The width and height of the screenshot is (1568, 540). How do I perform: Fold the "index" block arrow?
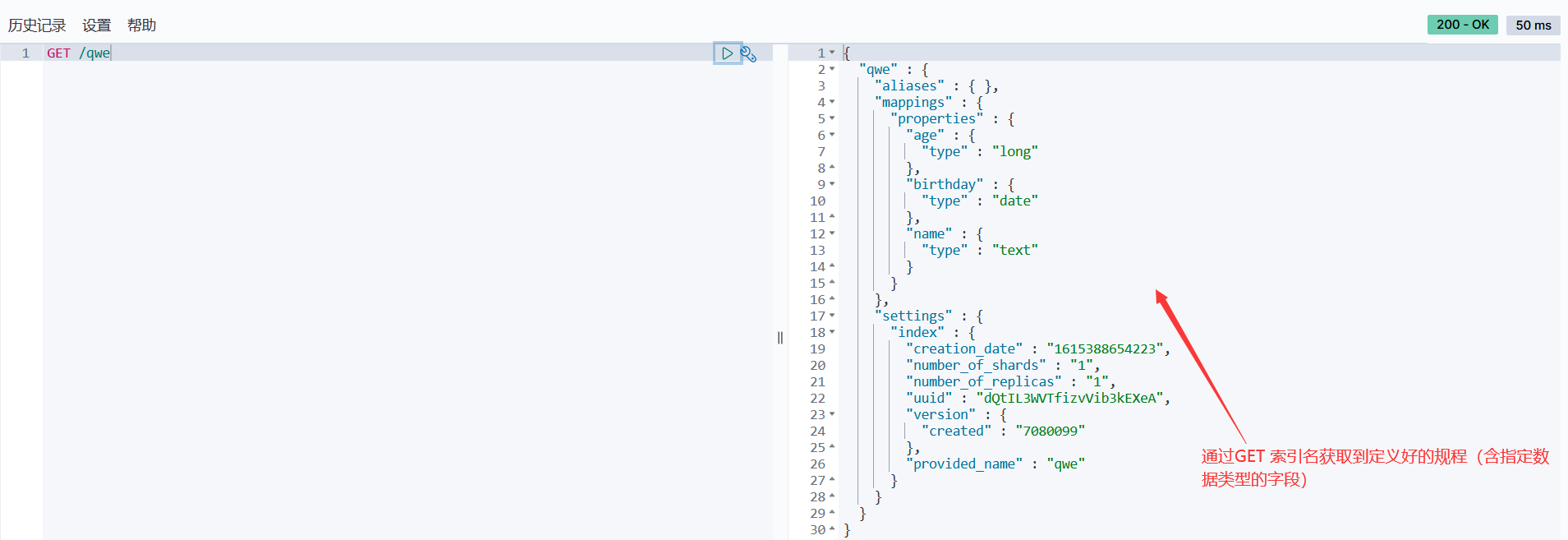[832, 332]
